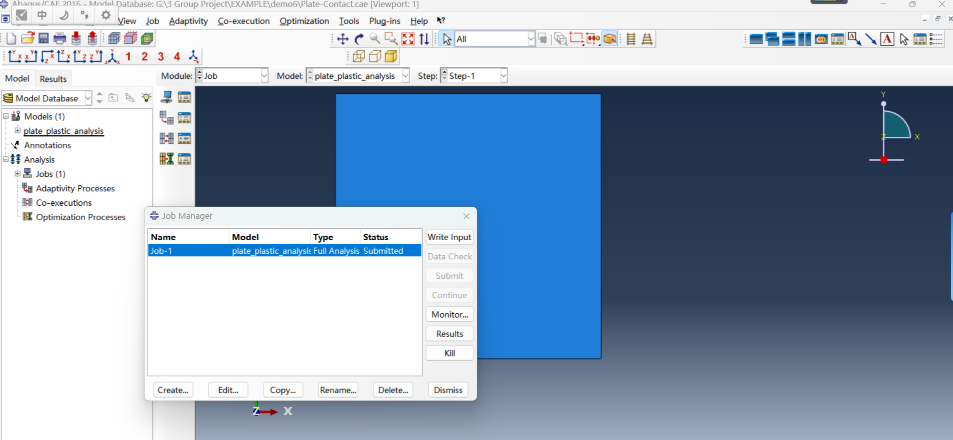
Task: Click the Open file folder icon
Action: [x=28, y=39]
